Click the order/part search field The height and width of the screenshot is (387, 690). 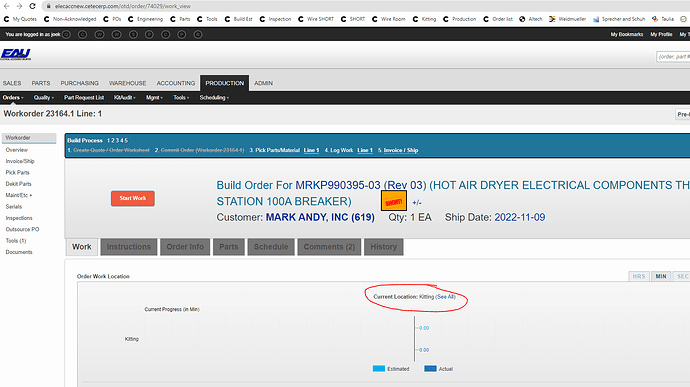[x=673, y=56]
